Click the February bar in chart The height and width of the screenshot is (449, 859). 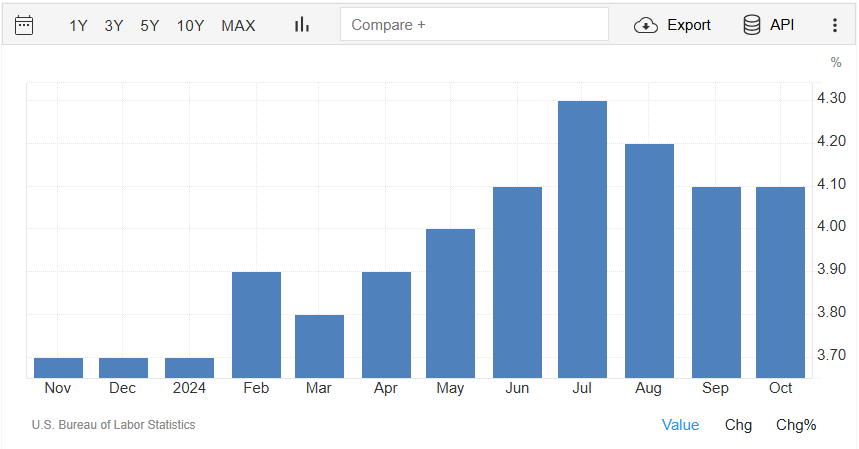click(x=256, y=325)
